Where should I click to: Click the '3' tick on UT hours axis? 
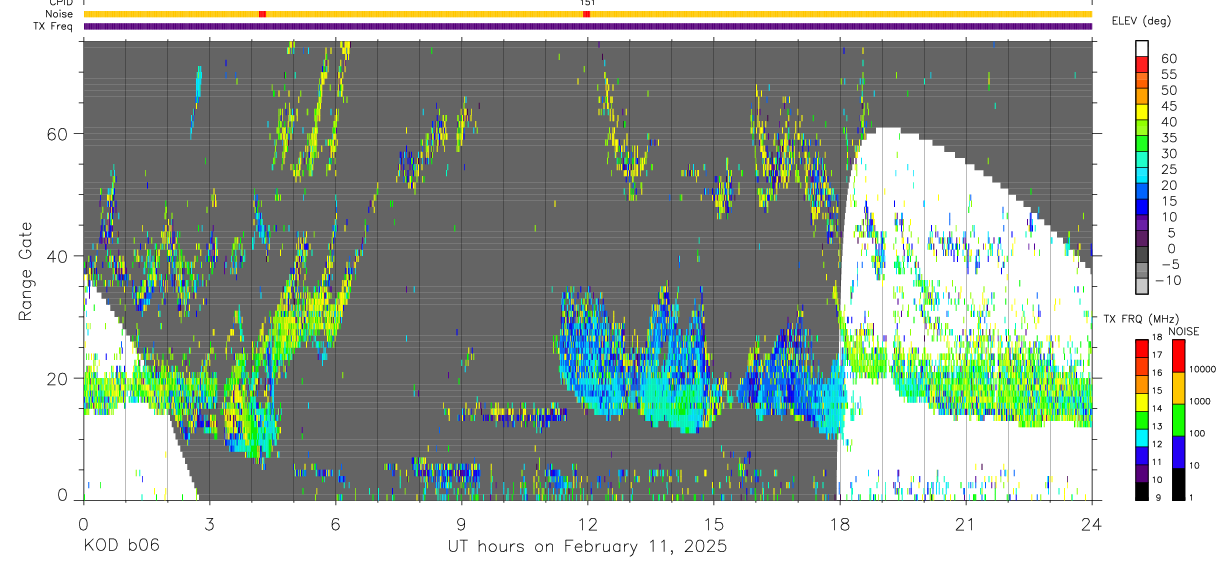coord(209,523)
